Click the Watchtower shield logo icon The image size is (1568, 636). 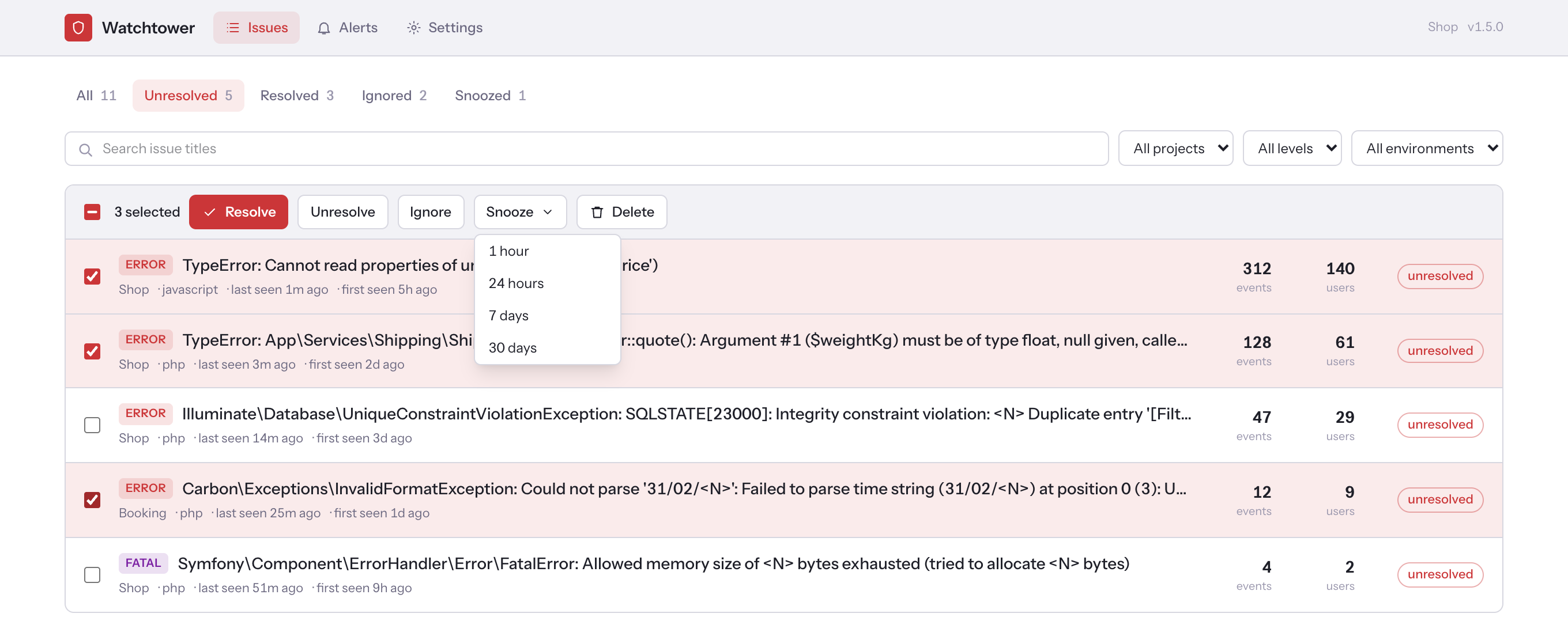(78, 27)
